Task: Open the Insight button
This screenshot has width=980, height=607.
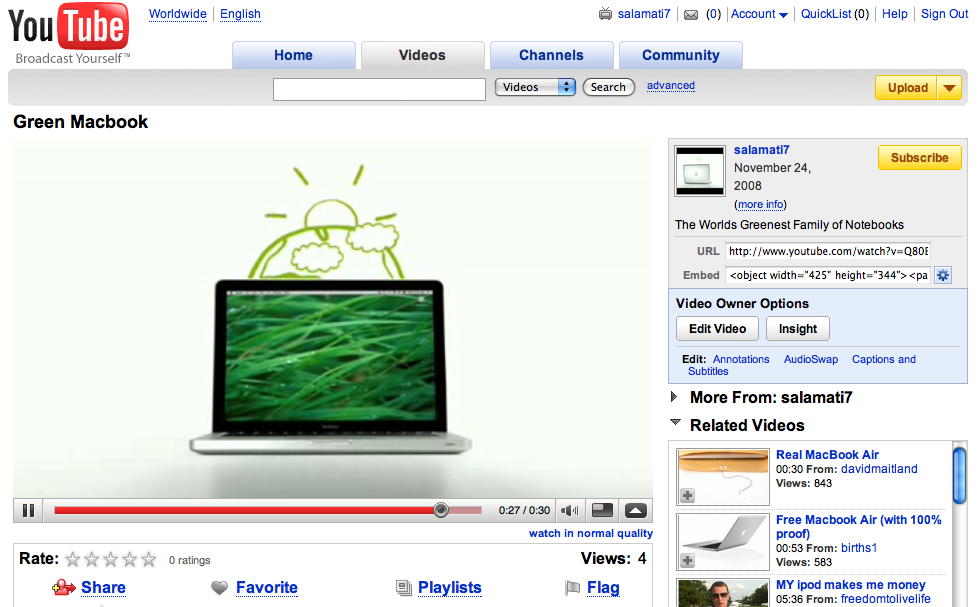Action: coord(798,329)
